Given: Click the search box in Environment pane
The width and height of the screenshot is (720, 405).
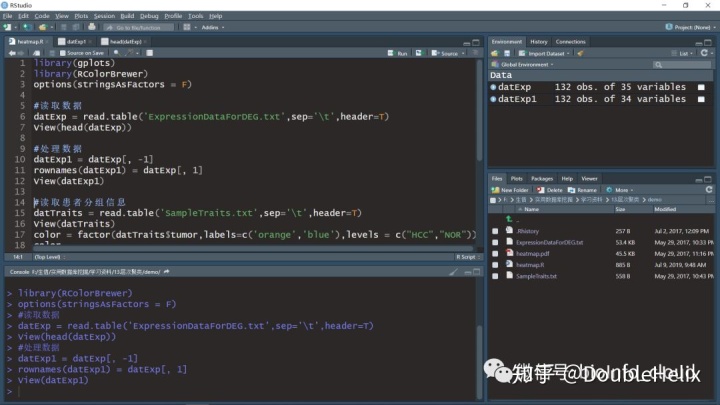Looking at the screenshot, I should tap(681, 65).
